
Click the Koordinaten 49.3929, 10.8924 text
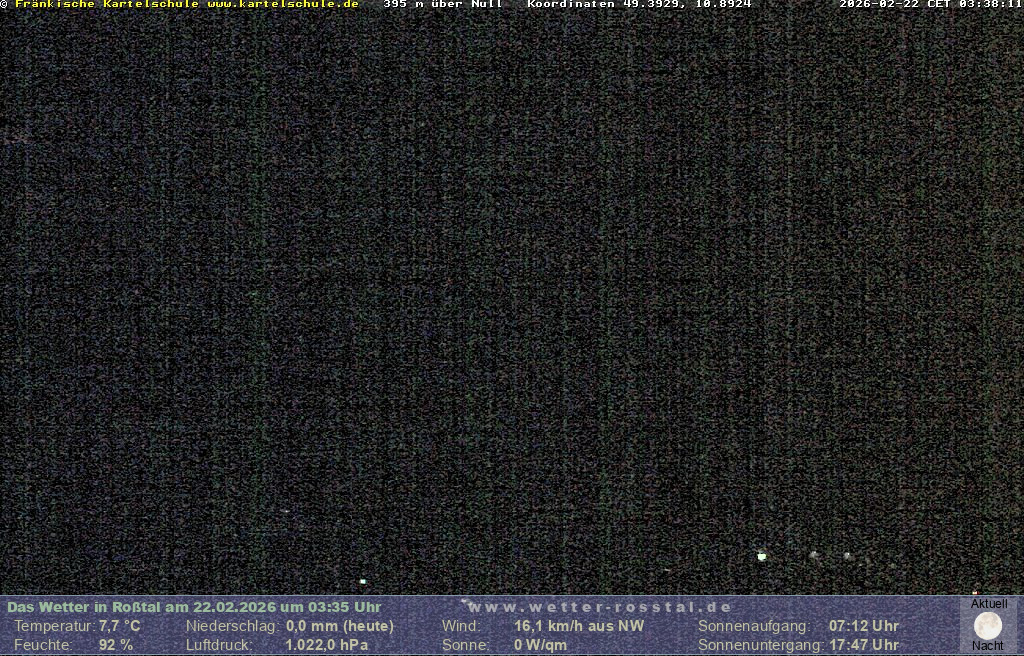click(x=639, y=4)
